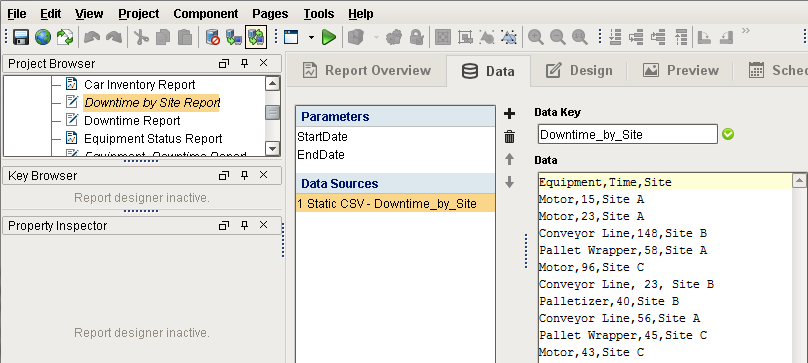Screen dimensions: 808x363
Task: Switch to Comm Read-Only mode icon
Action: 234,37
